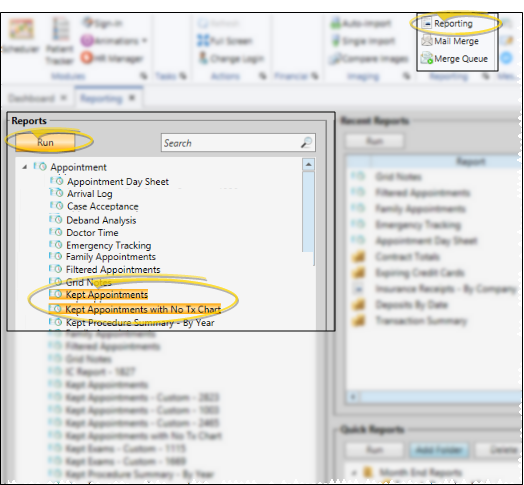Switch to the Reporting tab
524x485 pixels.
101,98
